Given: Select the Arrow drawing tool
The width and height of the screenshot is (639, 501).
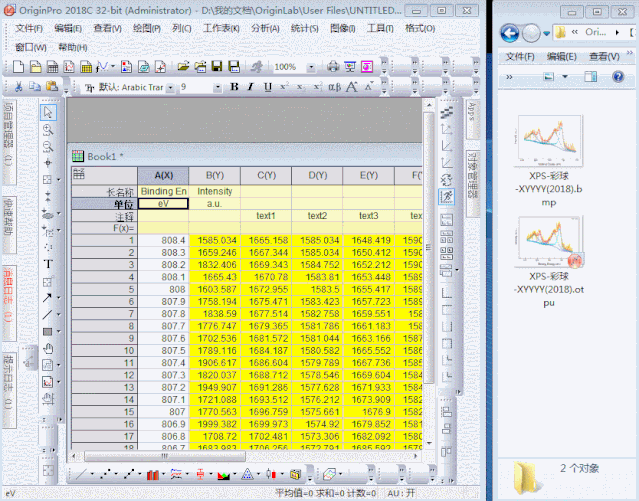Looking at the screenshot, I should tap(48, 297).
